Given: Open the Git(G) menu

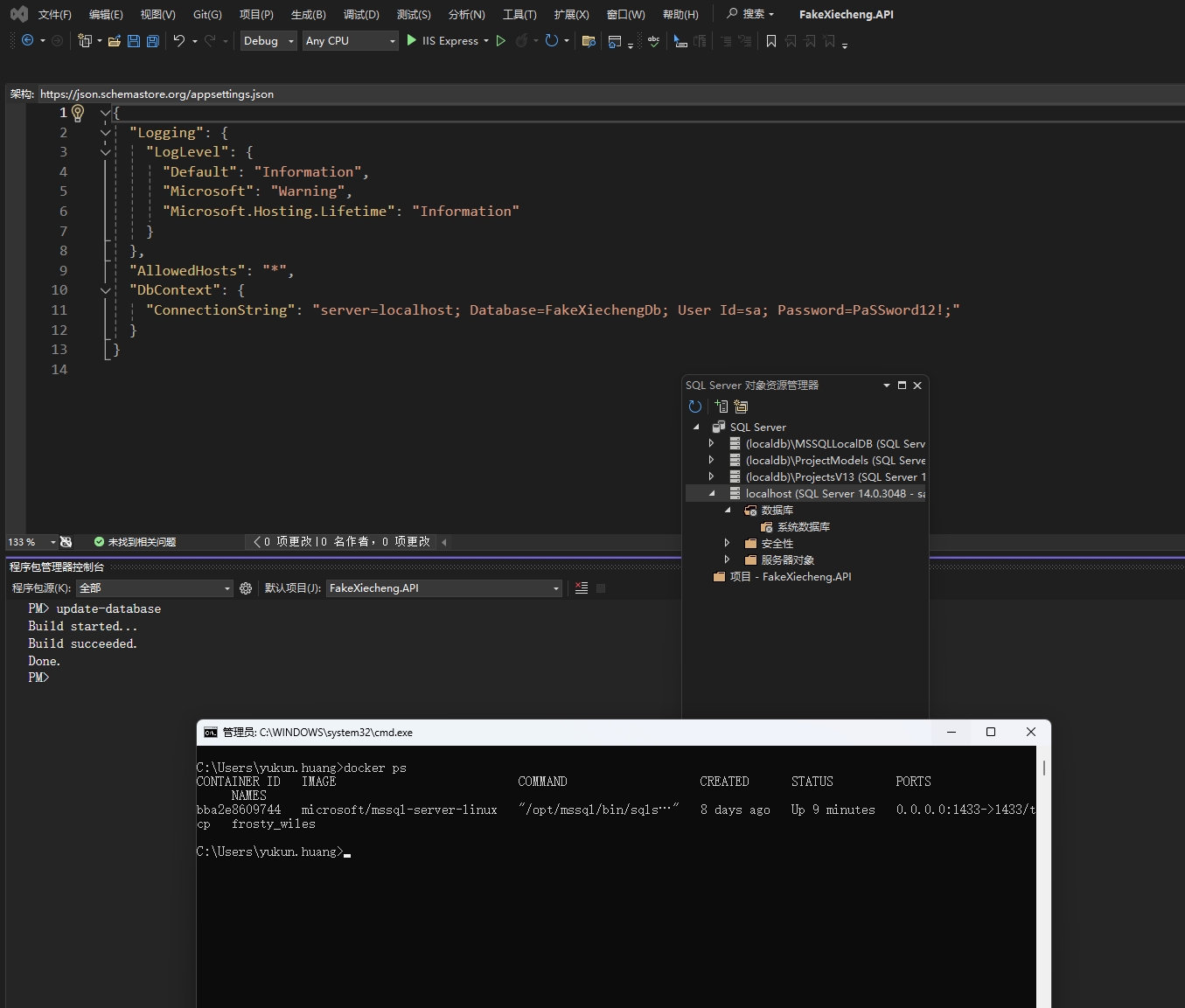Looking at the screenshot, I should (x=207, y=15).
